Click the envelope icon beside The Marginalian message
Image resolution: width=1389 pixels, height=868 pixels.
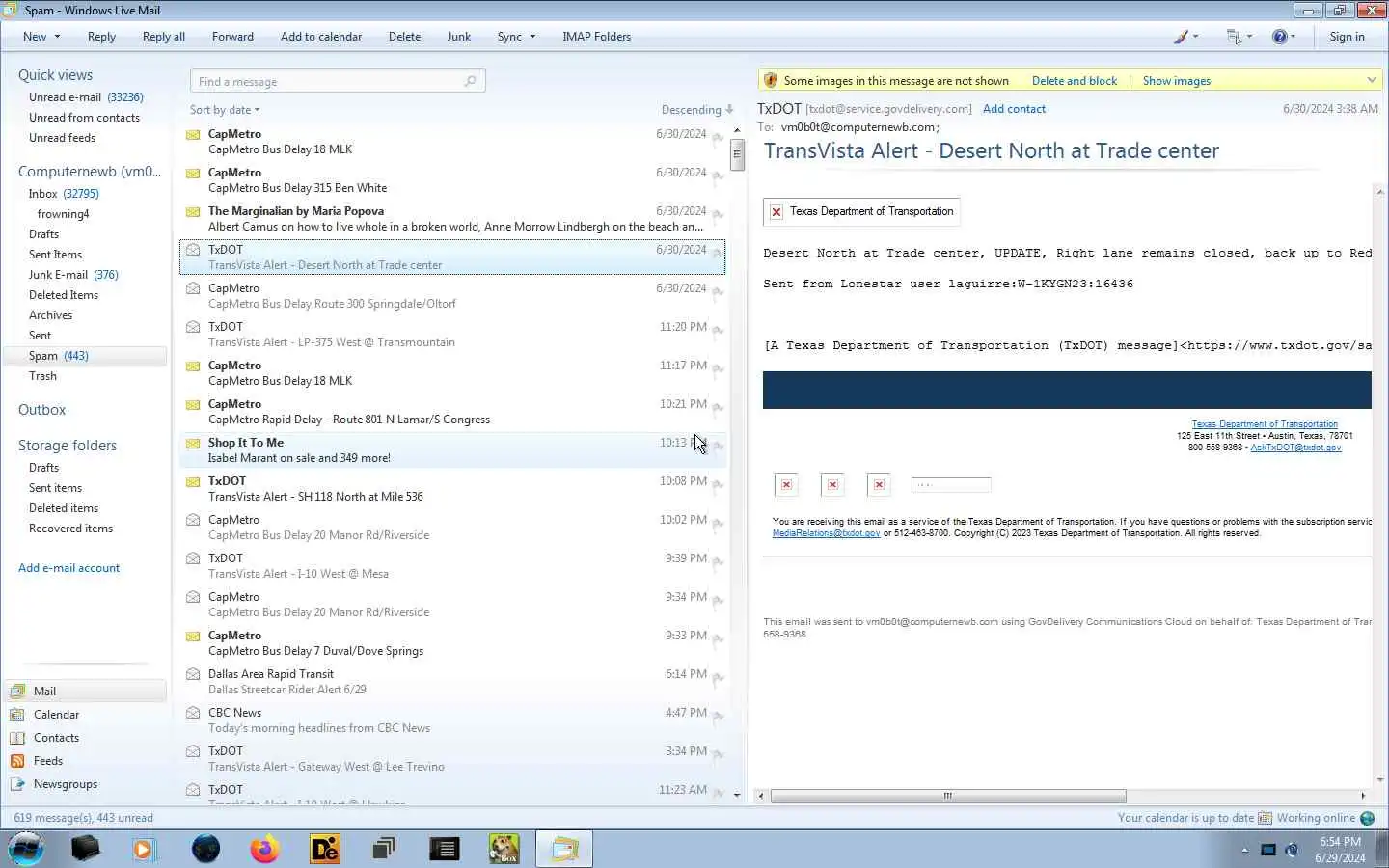point(193,212)
